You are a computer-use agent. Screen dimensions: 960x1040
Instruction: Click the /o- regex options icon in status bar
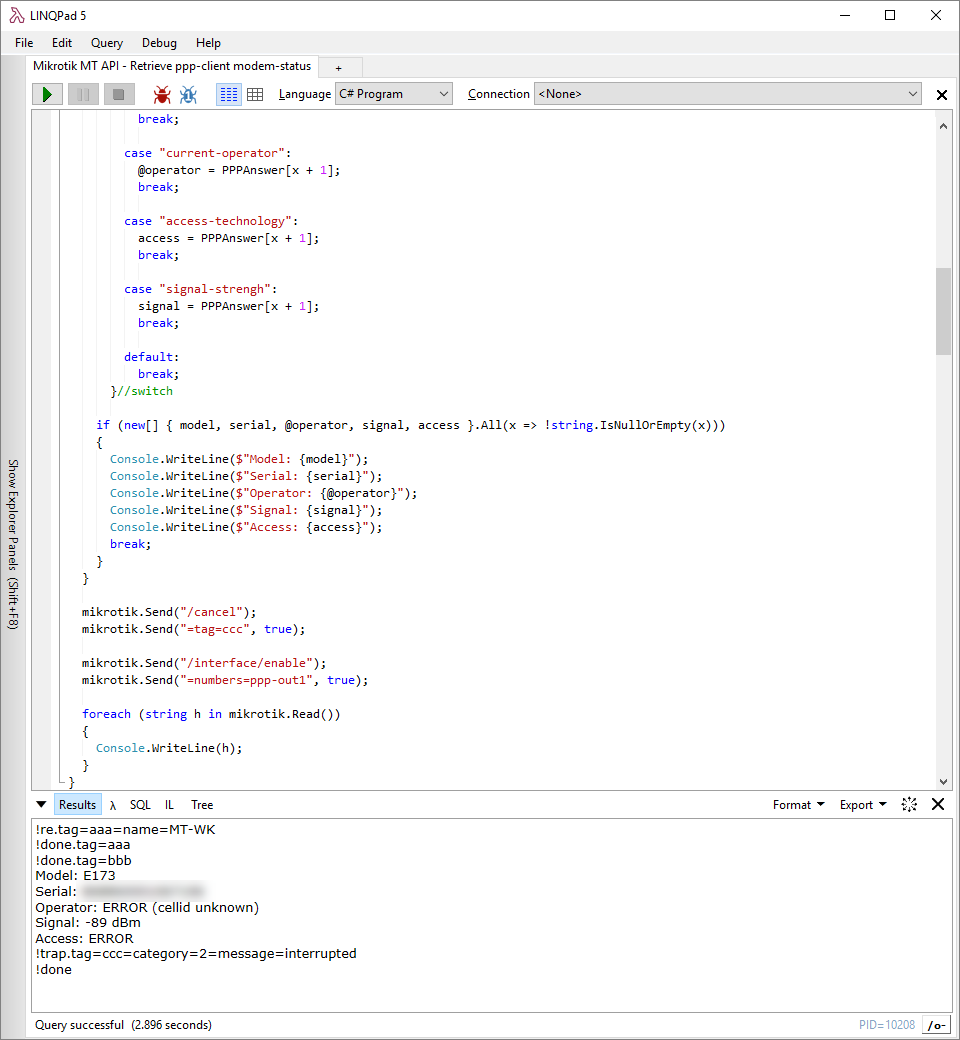click(x=936, y=1024)
